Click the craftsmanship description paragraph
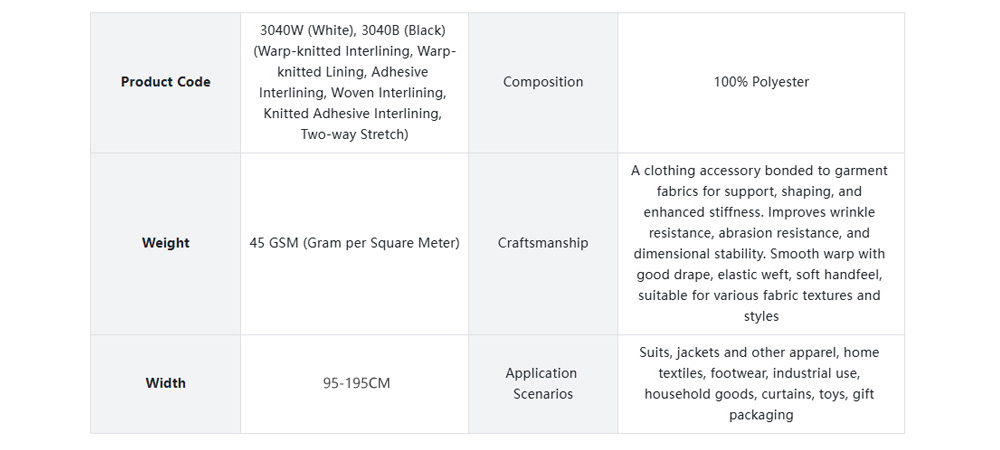Image resolution: width=1000 pixels, height=450 pixels. (760, 243)
